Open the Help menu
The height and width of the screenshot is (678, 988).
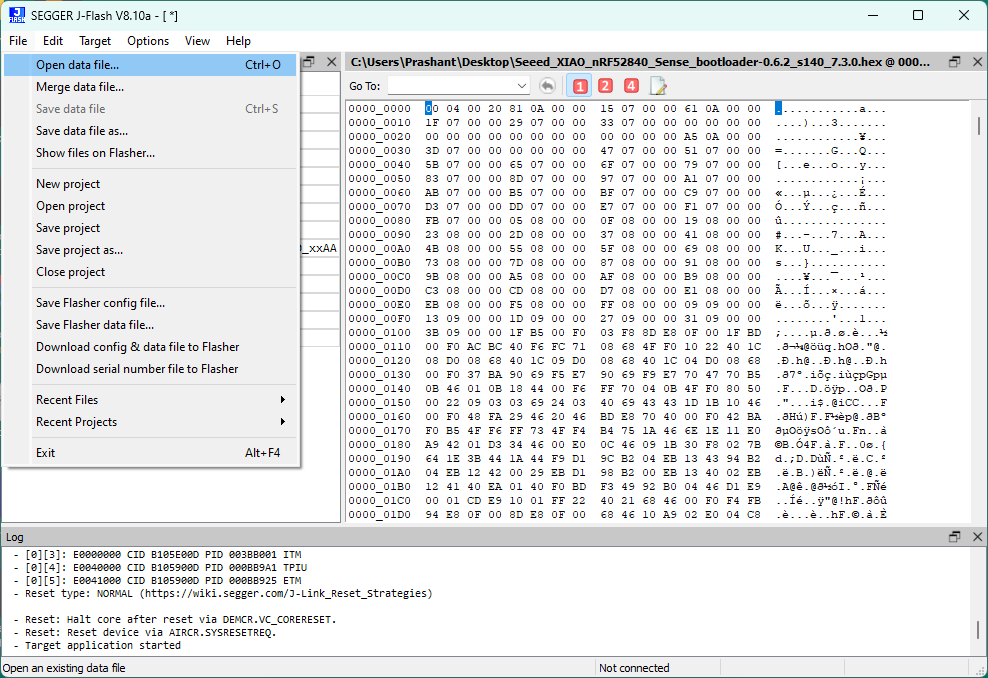[238, 41]
